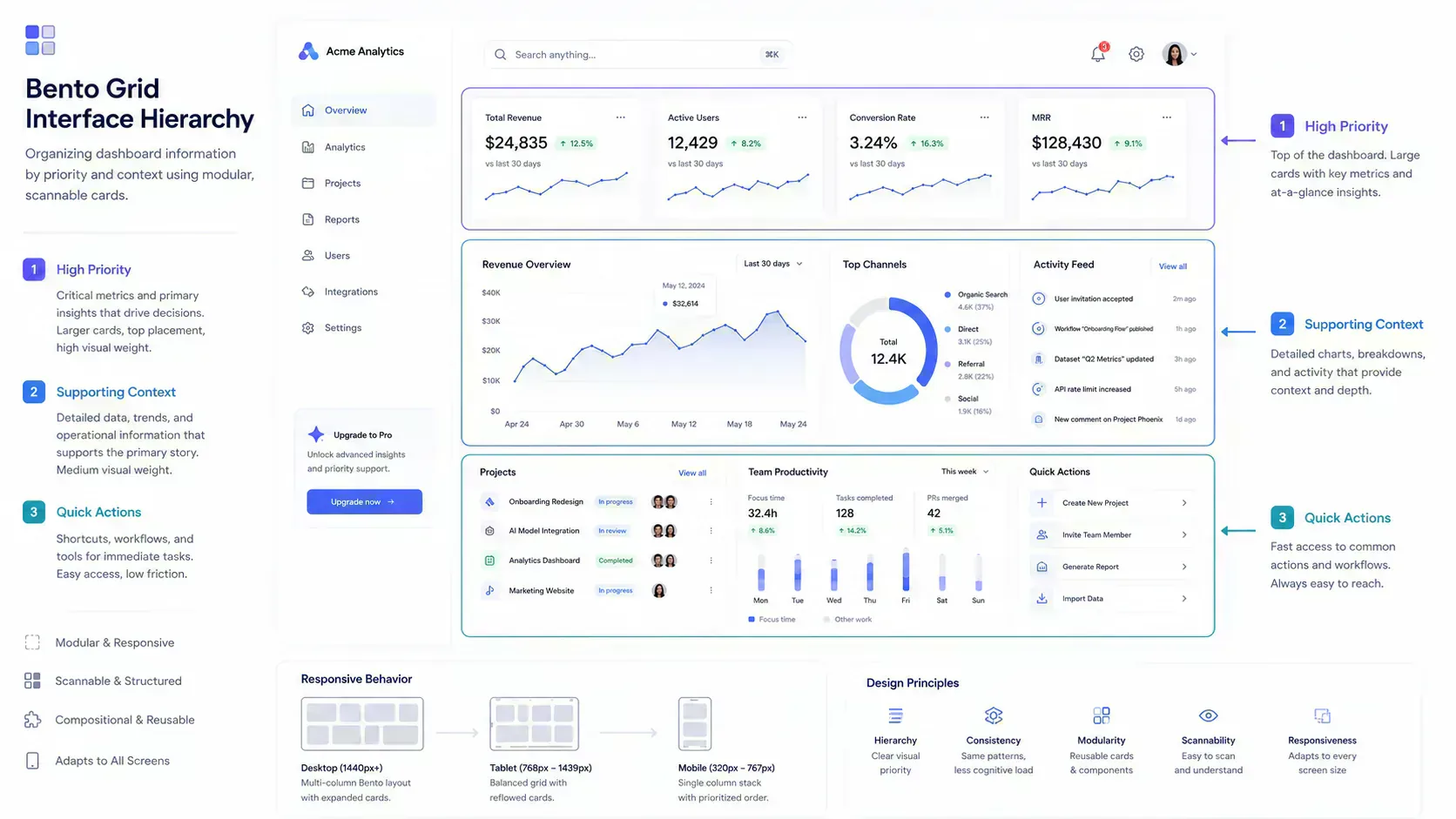Open Total Revenue card options menu
The image size is (1456, 819).
coord(621,117)
